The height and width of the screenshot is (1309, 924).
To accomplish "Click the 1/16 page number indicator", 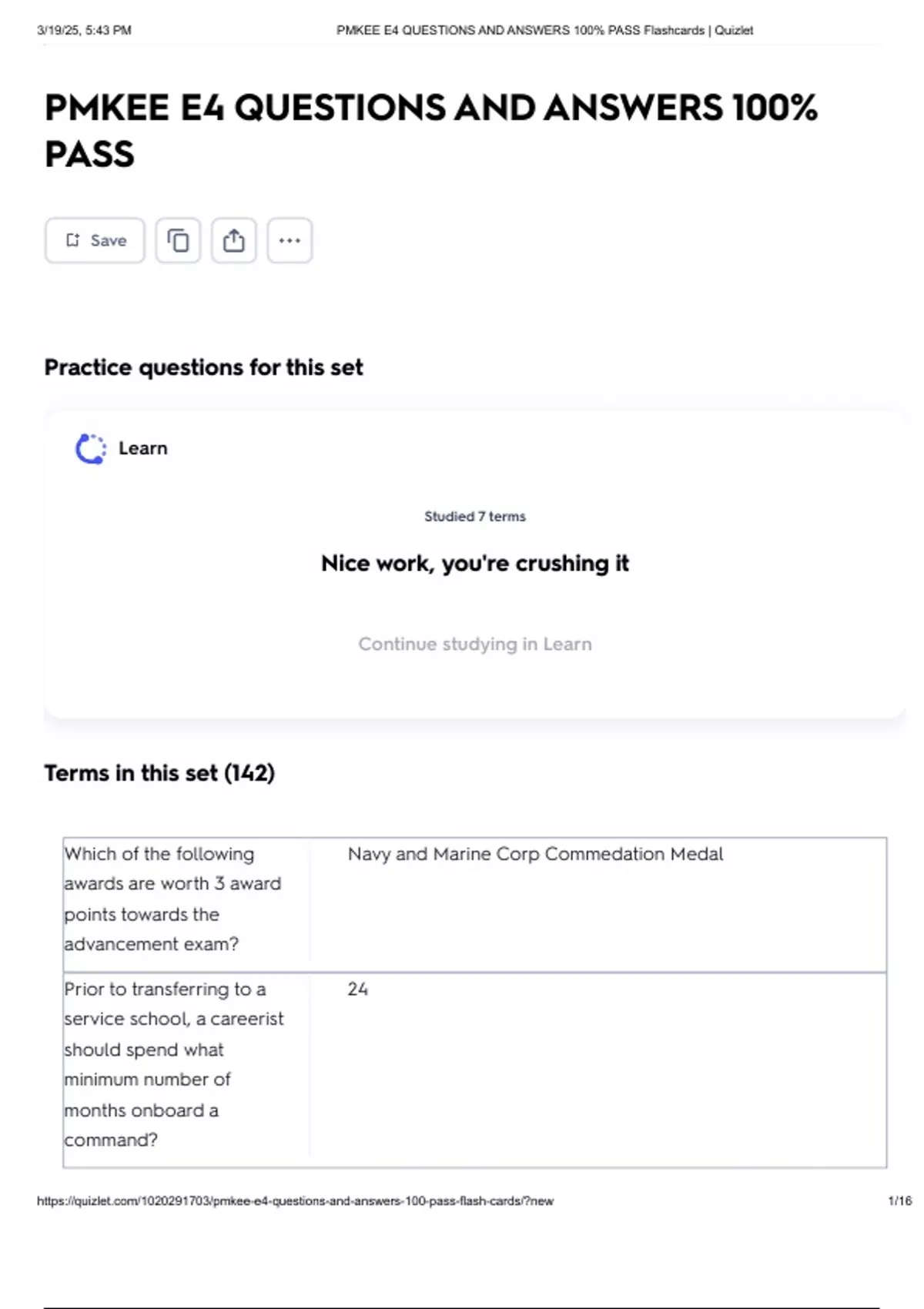I will pyautogui.click(x=899, y=1200).
